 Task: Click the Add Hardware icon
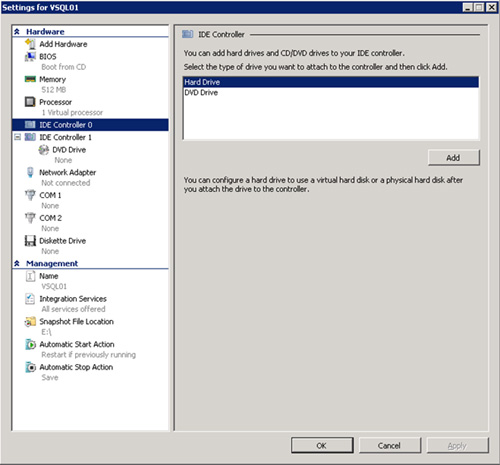coord(30,44)
